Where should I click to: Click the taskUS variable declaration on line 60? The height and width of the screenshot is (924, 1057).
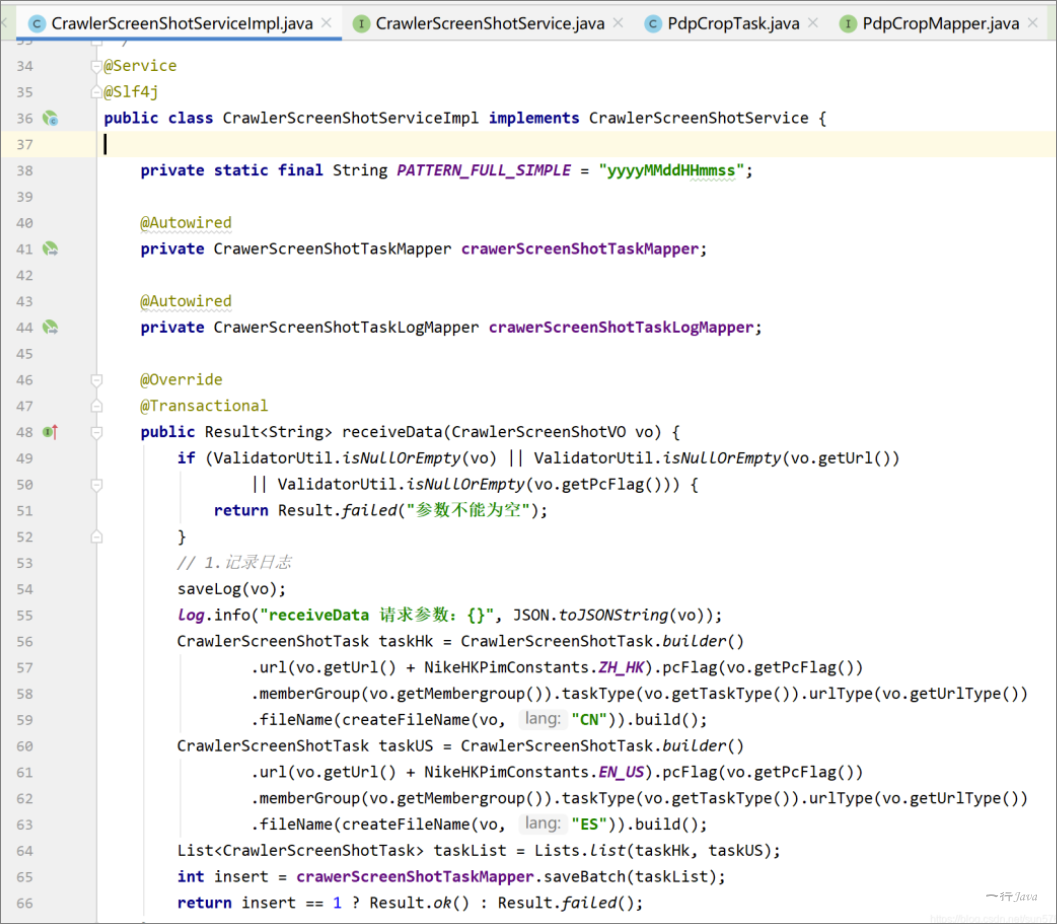[406, 746]
